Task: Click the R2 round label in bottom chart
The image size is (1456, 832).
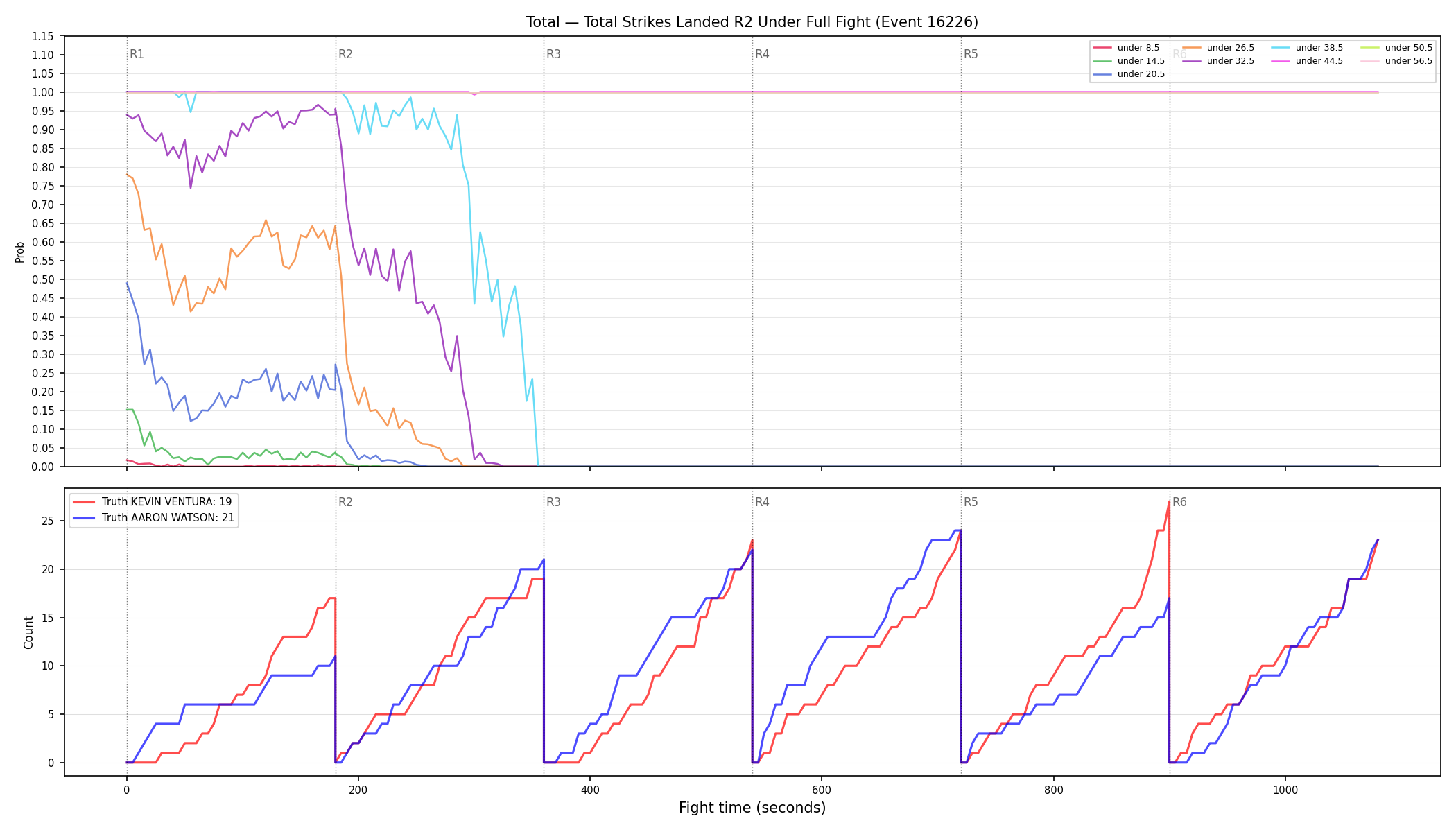Action: (345, 502)
